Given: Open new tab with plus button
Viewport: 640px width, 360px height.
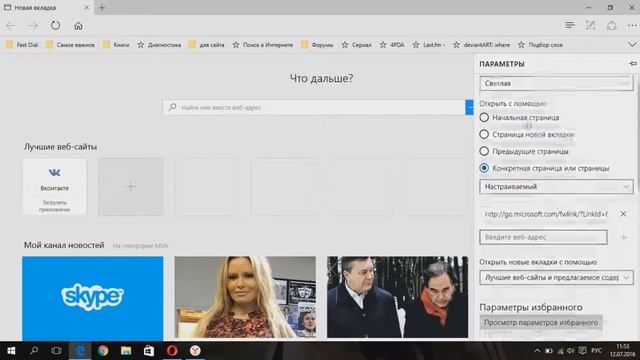Looking at the screenshot, I should coord(102,7).
